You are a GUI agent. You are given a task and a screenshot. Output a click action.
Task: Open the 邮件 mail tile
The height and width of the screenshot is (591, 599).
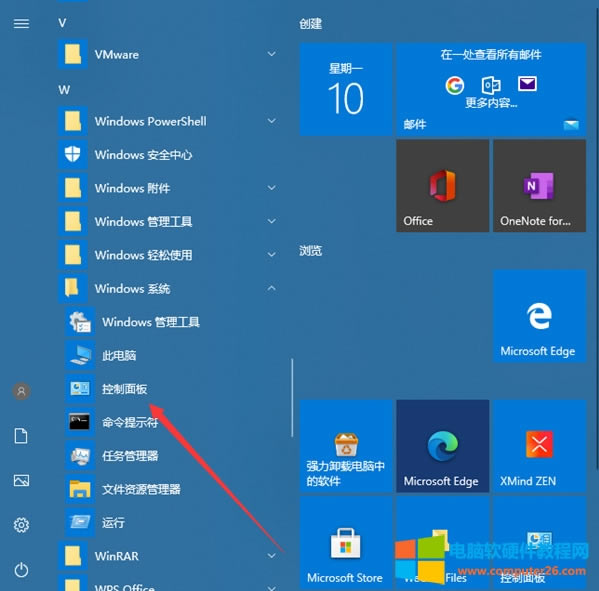[491, 89]
